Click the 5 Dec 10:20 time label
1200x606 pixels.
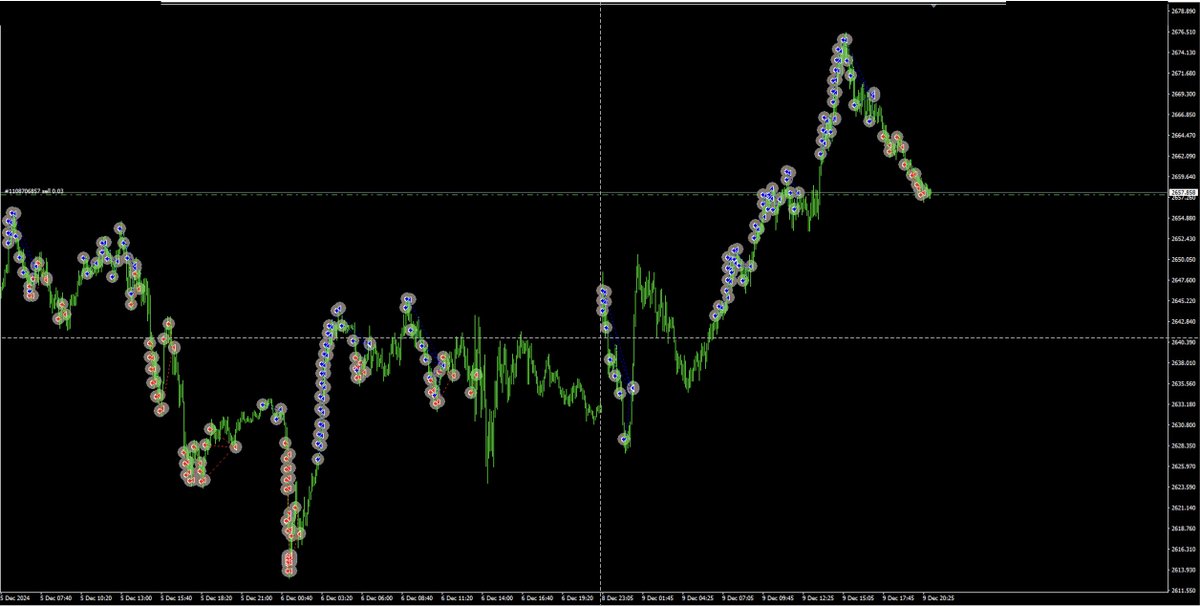96,598
